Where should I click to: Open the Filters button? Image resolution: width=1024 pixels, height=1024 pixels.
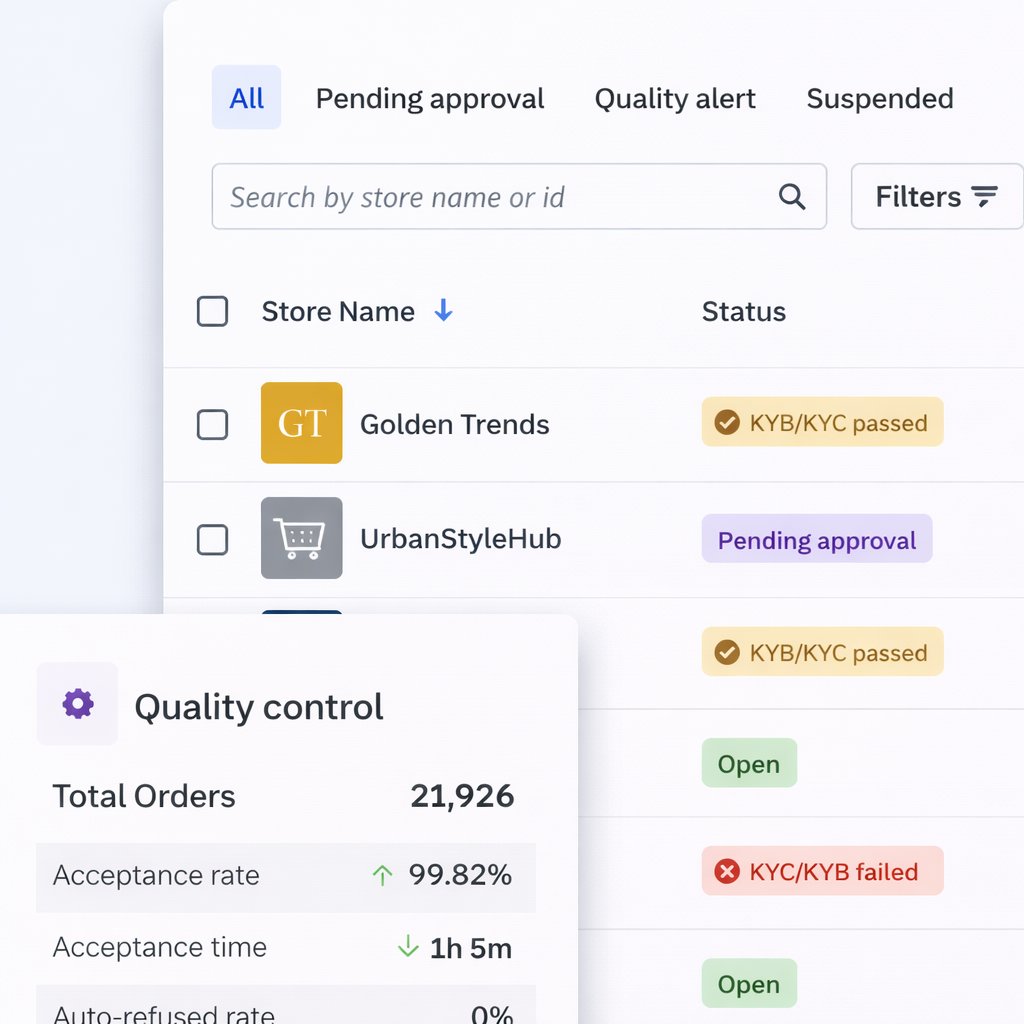[937, 197]
